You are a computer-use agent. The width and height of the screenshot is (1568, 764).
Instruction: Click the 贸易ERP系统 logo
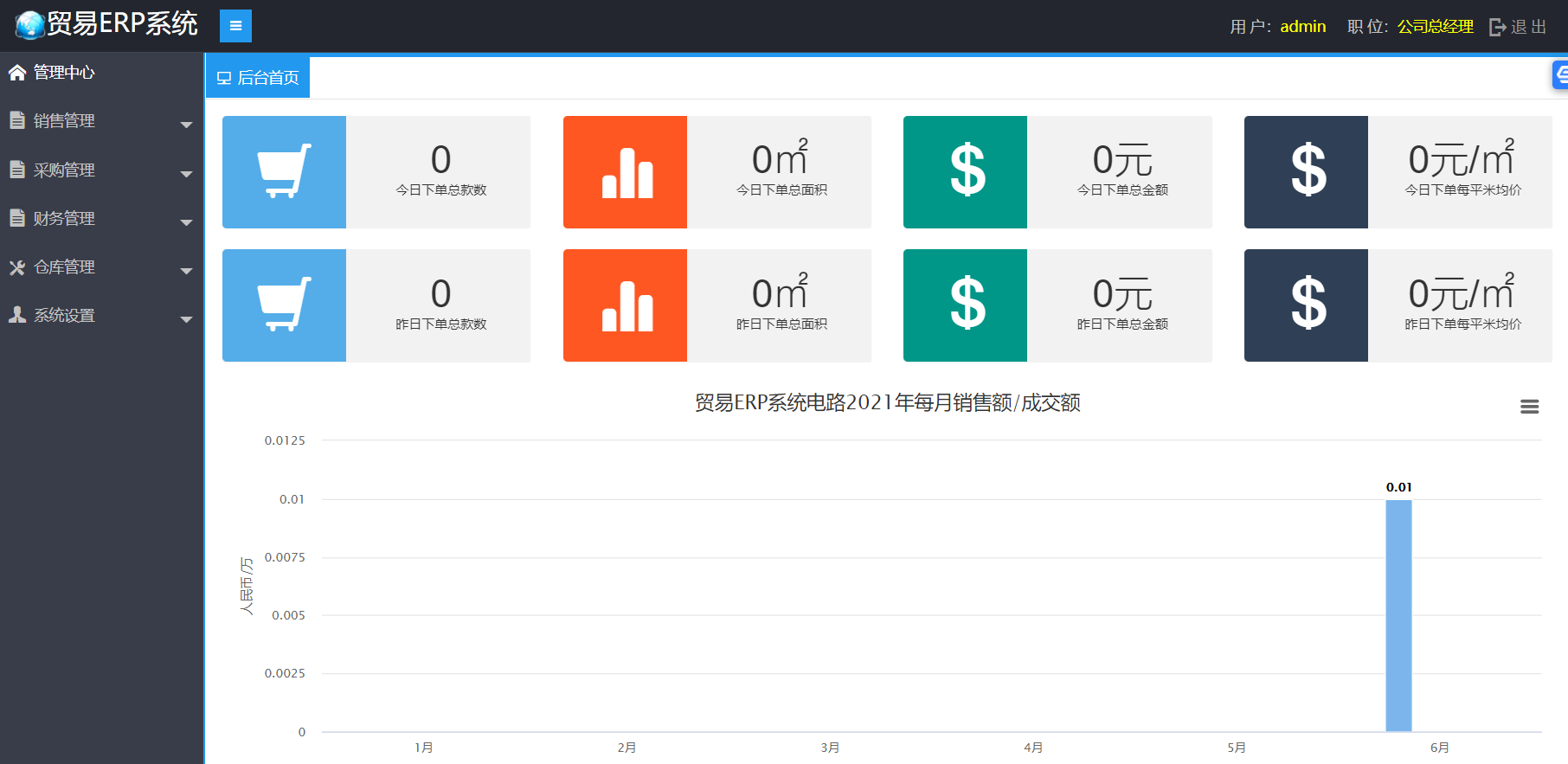(x=106, y=24)
